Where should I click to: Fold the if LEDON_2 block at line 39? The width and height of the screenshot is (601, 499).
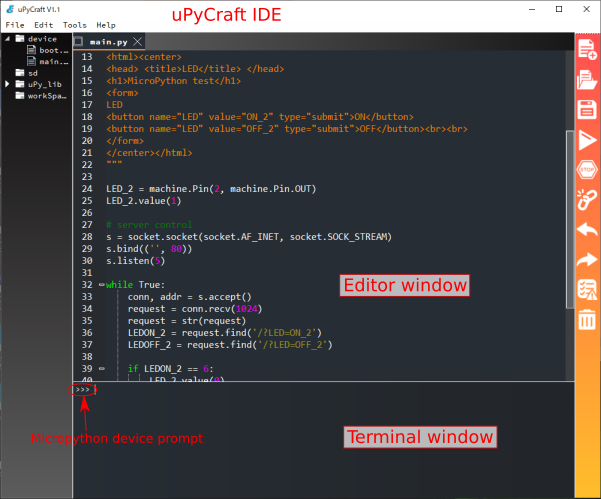[x=102, y=369]
